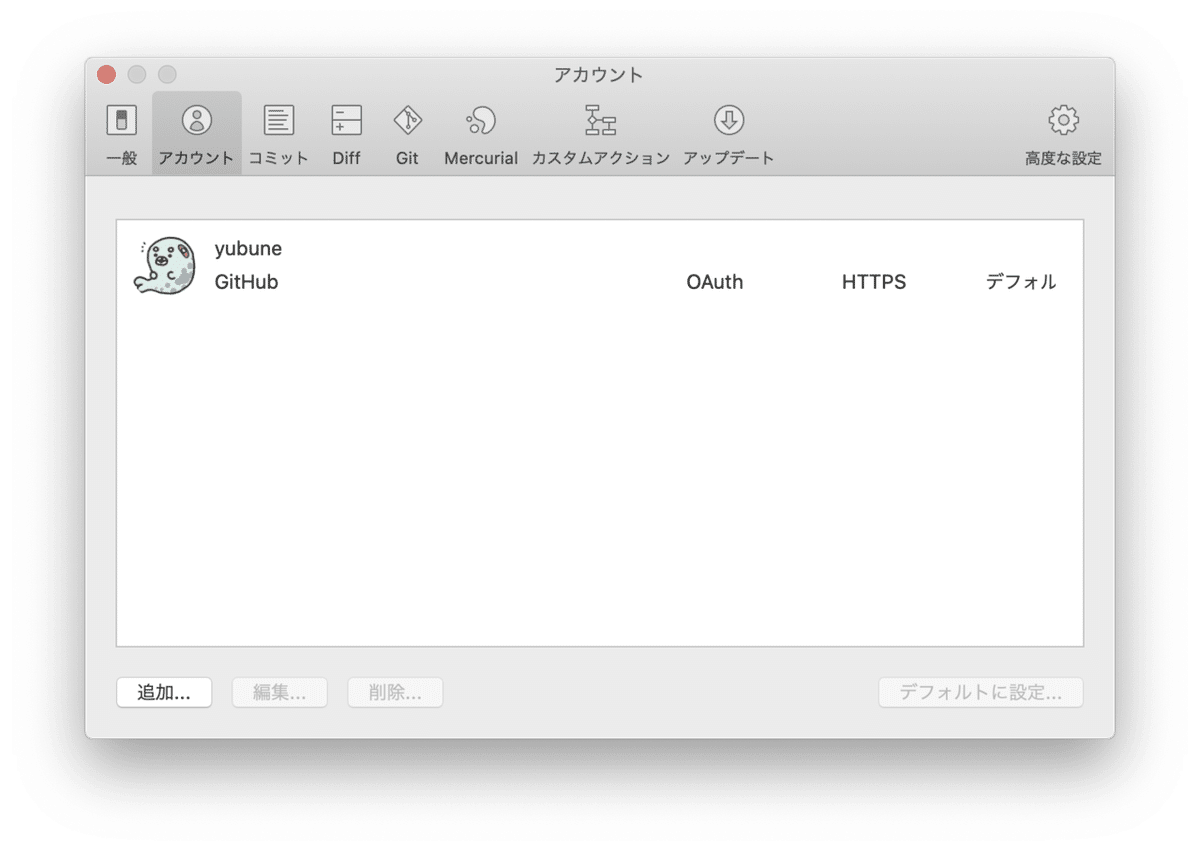Switch to the アカウント (Accounts) tab

click(x=195, y=133)
